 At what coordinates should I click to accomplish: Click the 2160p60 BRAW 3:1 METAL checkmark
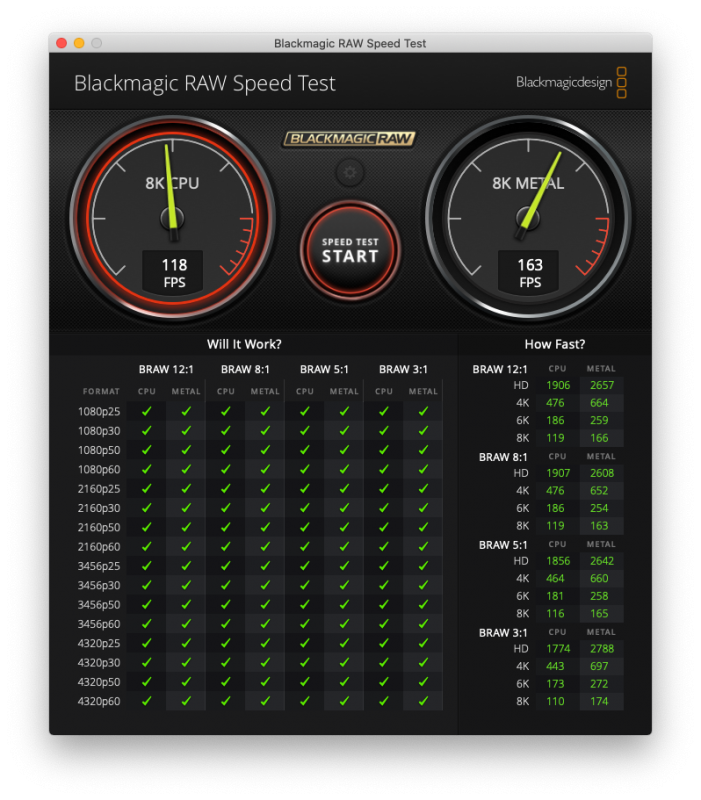(x=423, y=546)
